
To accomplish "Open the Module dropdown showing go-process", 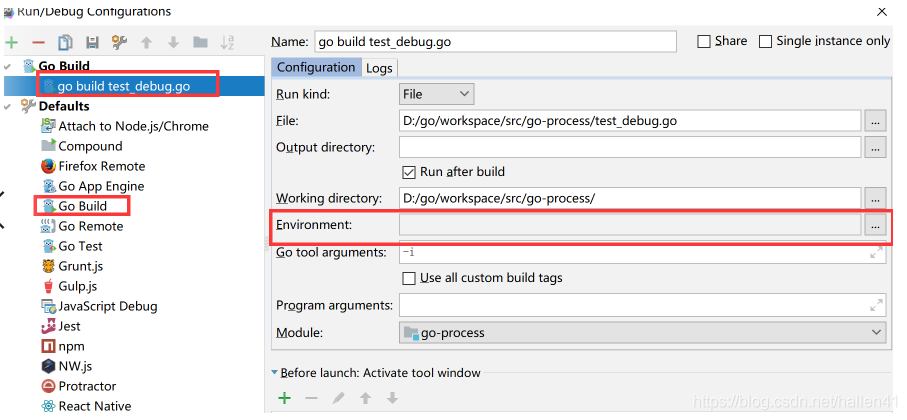I will coord(643,332).
